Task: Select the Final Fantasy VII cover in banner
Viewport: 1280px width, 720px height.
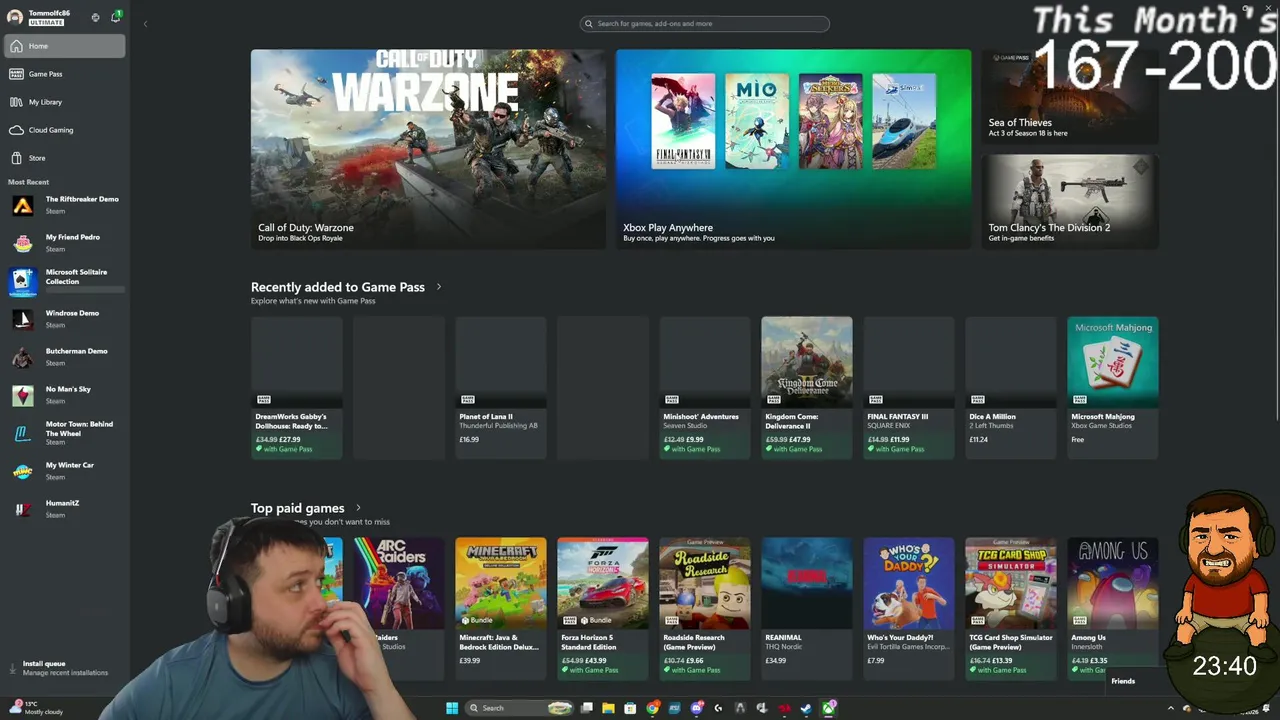Action: tap(683, 121)
